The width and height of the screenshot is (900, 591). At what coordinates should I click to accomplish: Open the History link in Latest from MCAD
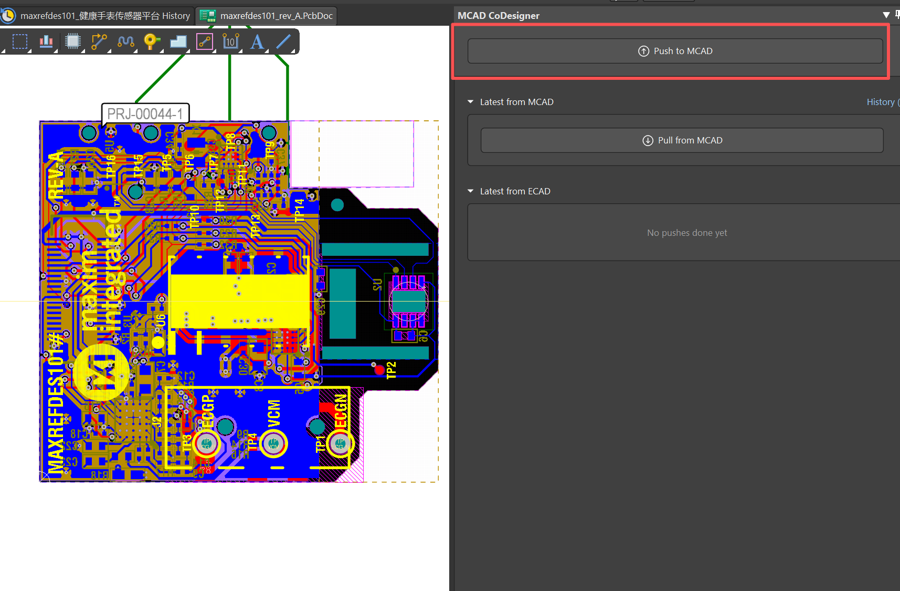[x=881, y=102]
